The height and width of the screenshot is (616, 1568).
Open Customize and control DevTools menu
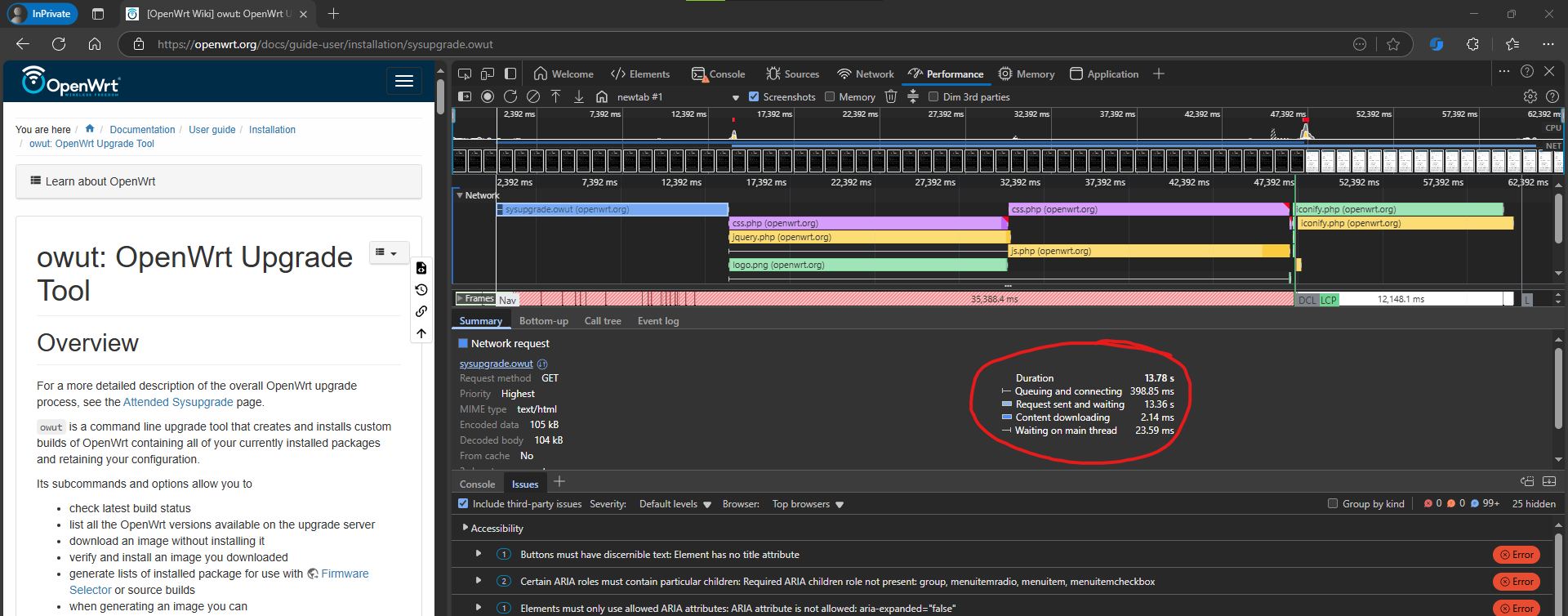pos(1504,72)
